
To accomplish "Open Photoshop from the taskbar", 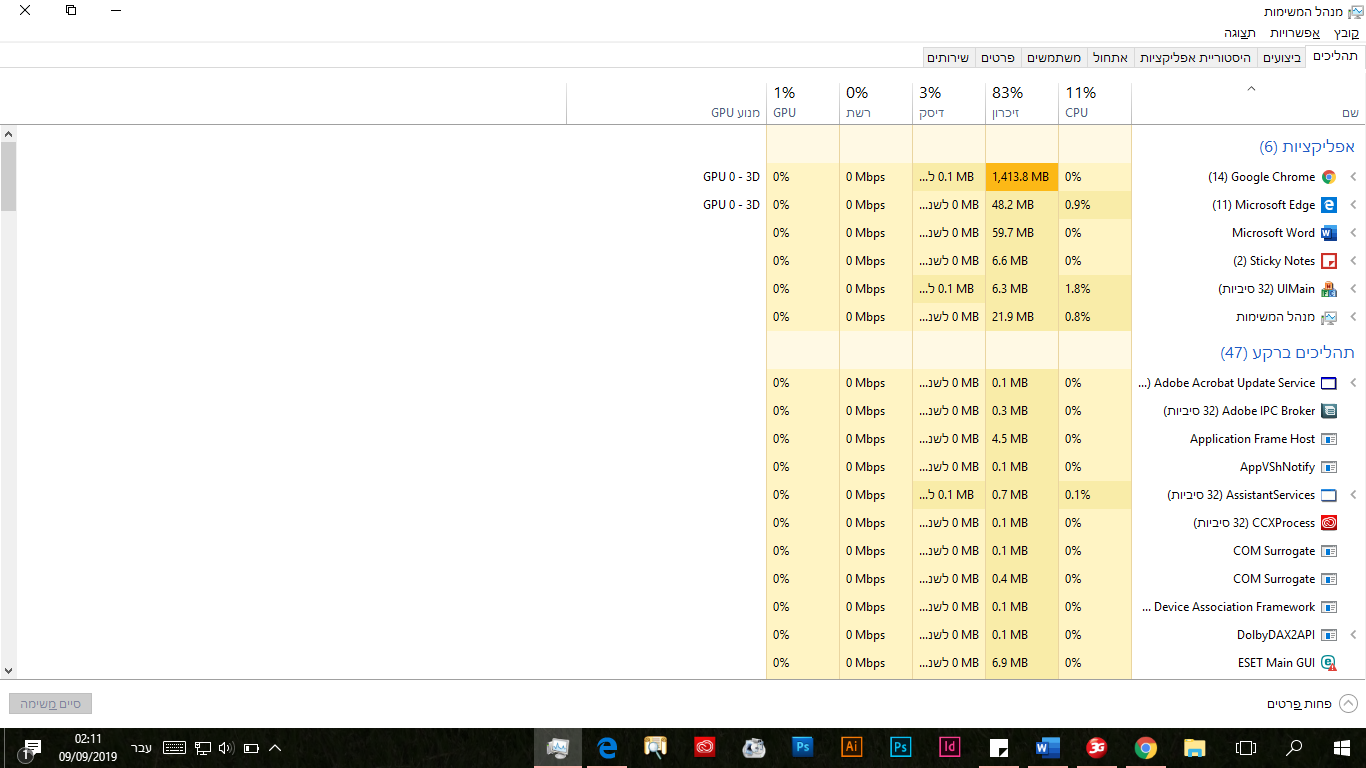I will click(802, 747).
